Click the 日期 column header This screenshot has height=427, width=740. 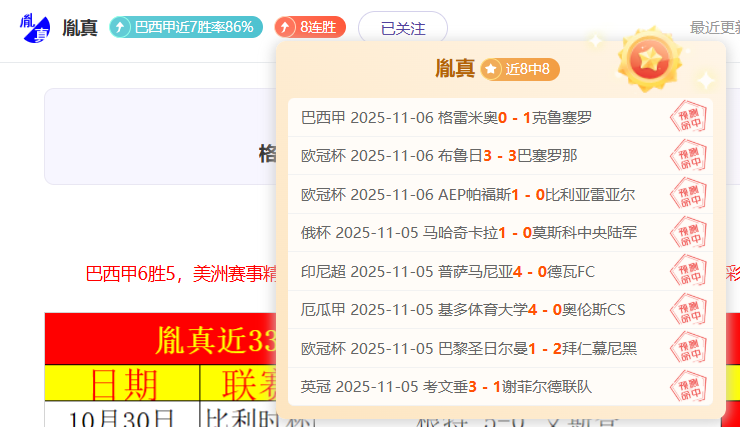(123, 383)
